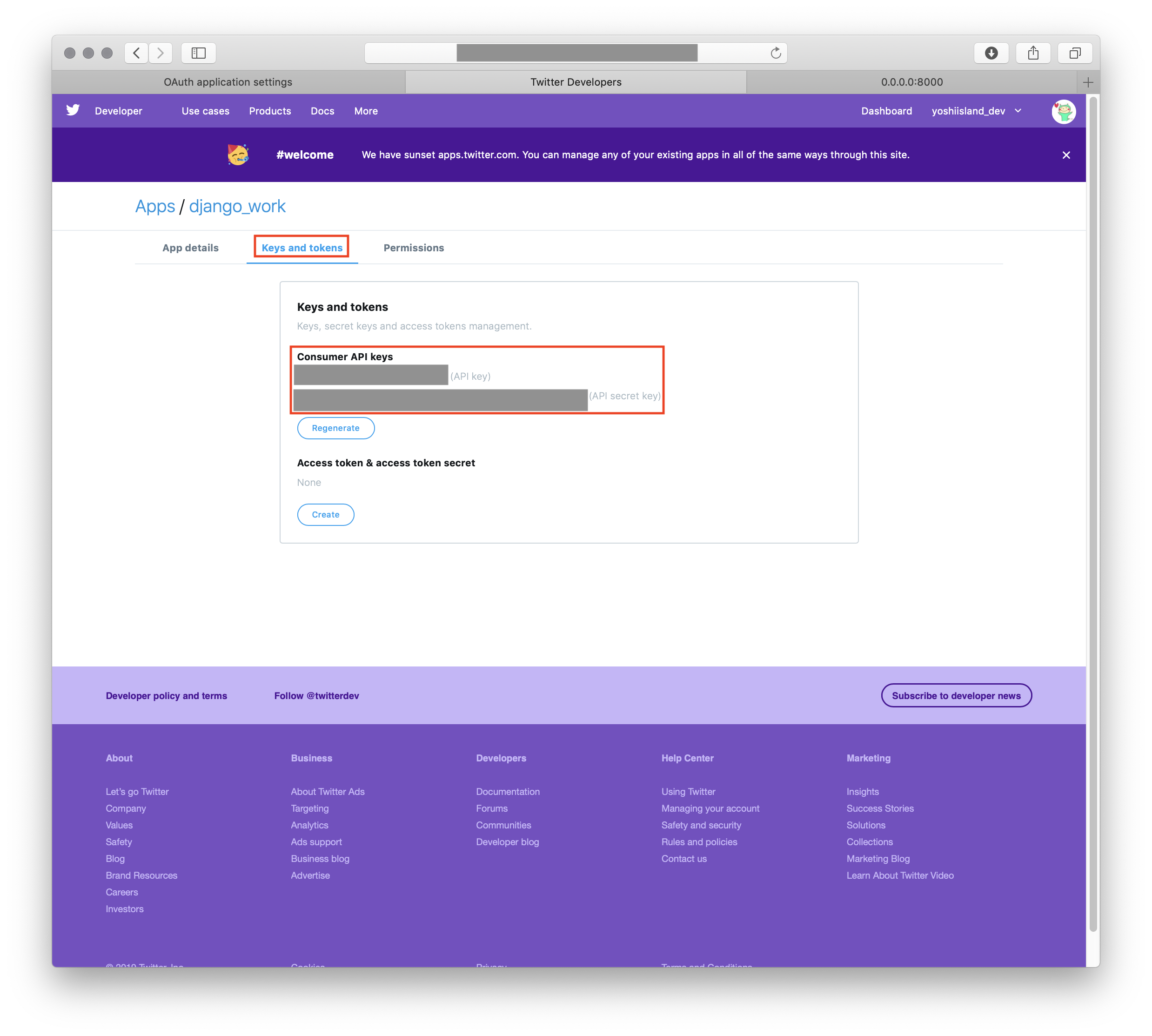Open the Investors footer link

(x=125, y=909)
